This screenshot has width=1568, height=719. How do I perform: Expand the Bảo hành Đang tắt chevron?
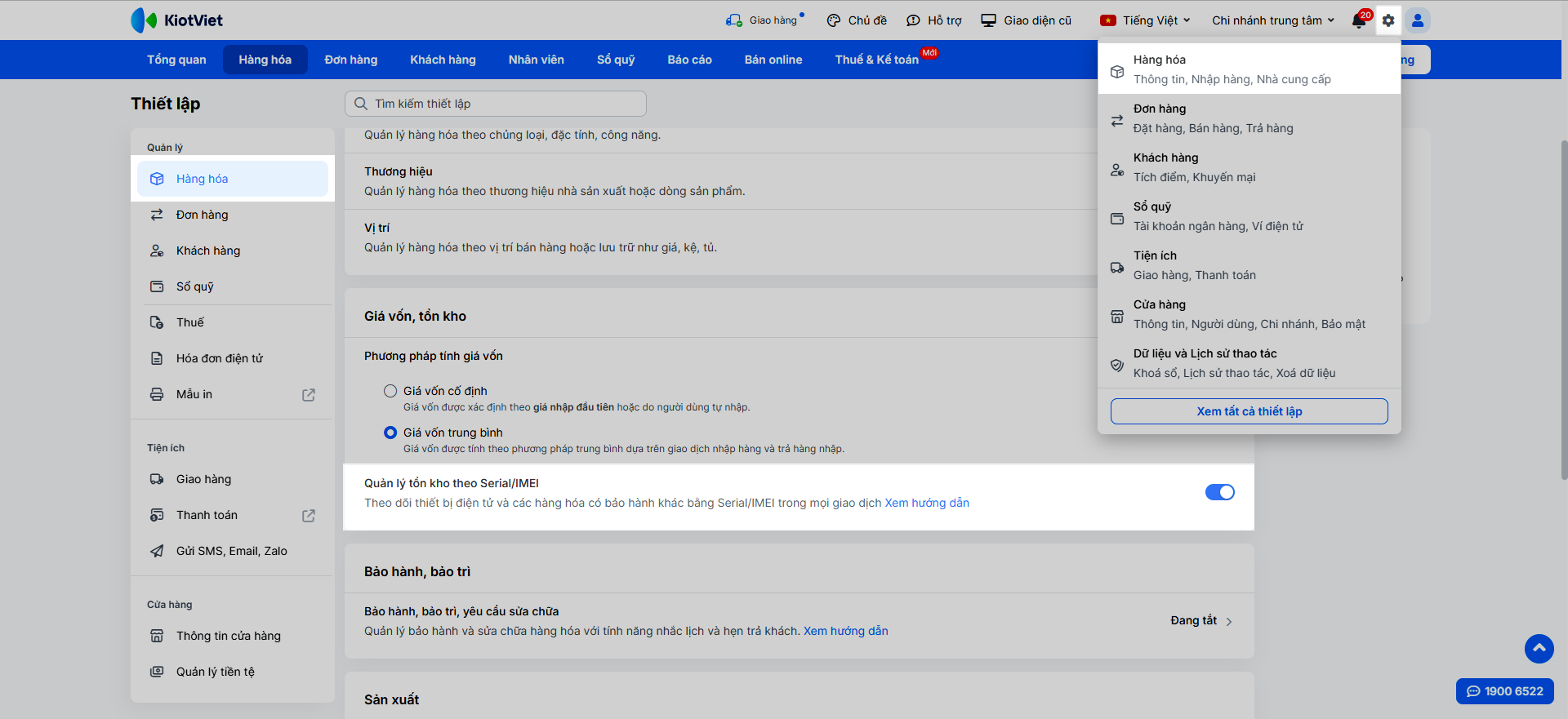coord(1229,622)
